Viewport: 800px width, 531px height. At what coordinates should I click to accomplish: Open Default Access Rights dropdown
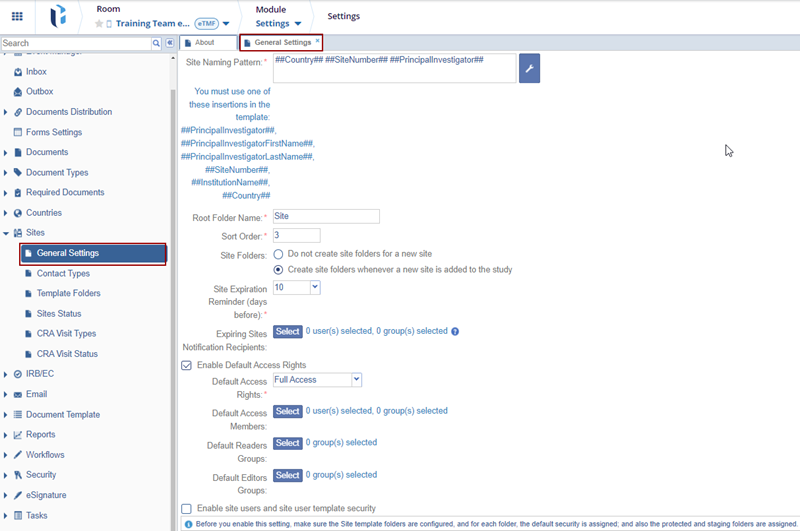[x=356, y=380]
